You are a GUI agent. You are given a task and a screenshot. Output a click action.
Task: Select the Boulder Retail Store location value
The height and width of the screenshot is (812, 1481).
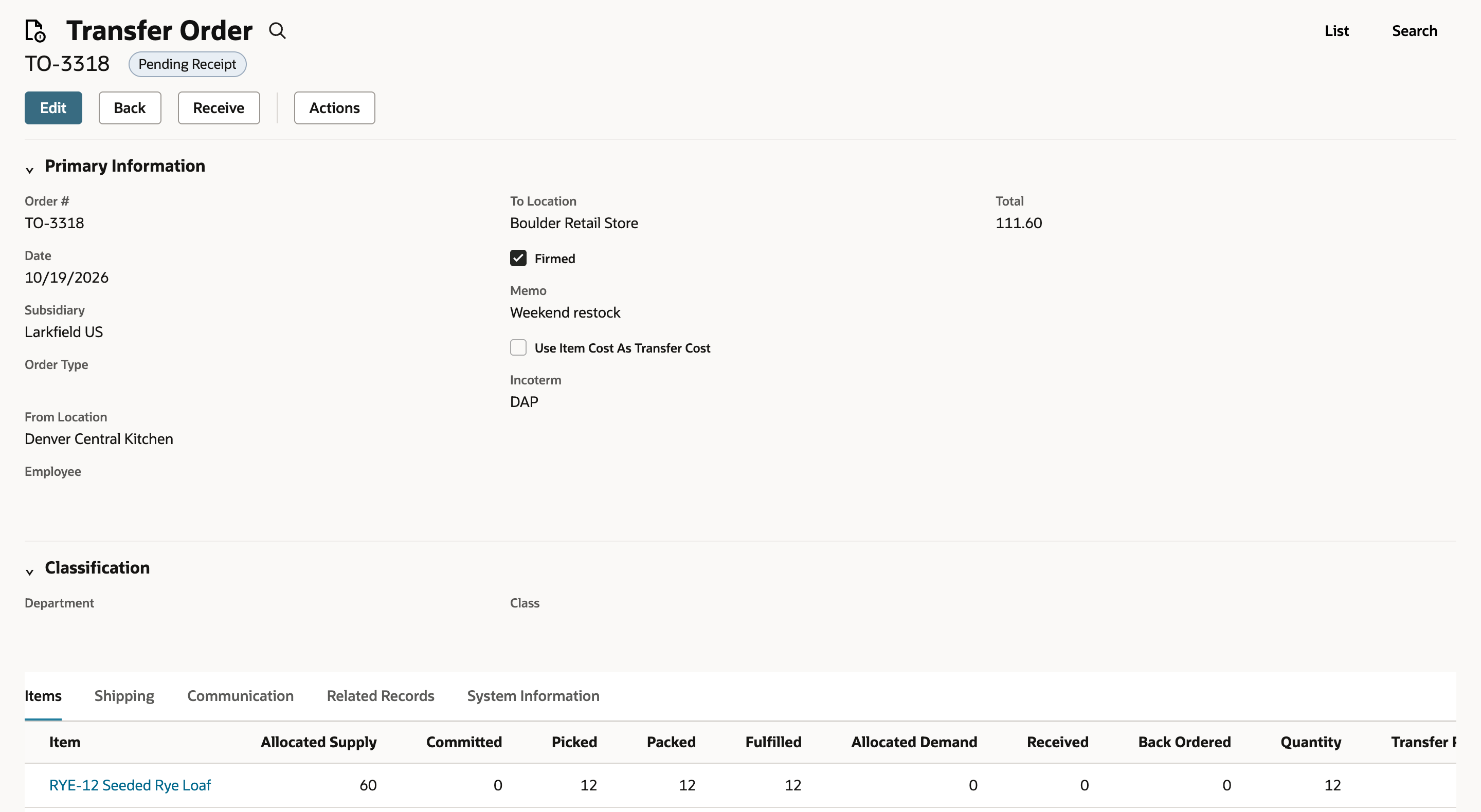pos(574,223)
